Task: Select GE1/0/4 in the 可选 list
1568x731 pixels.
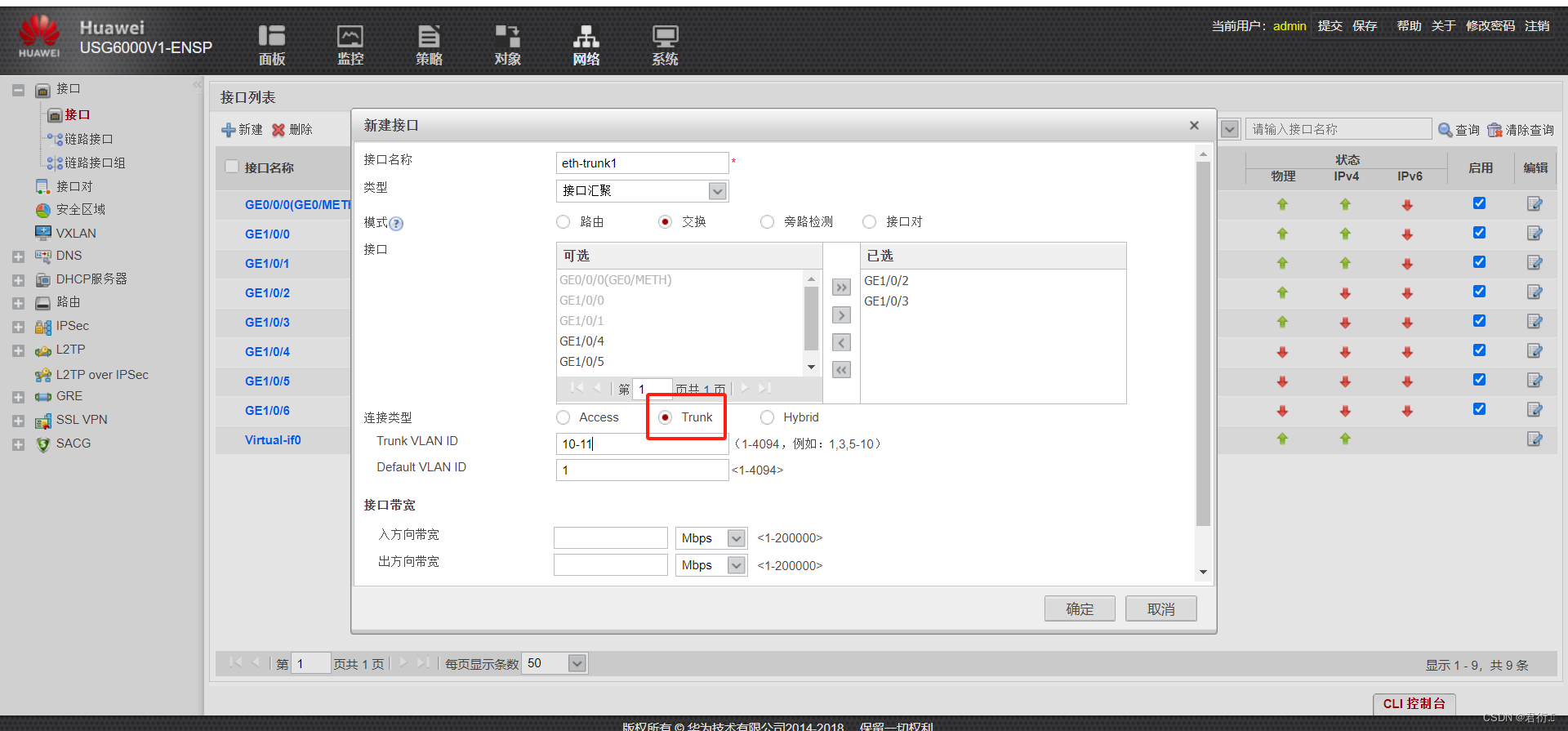Action: (581, 341)
